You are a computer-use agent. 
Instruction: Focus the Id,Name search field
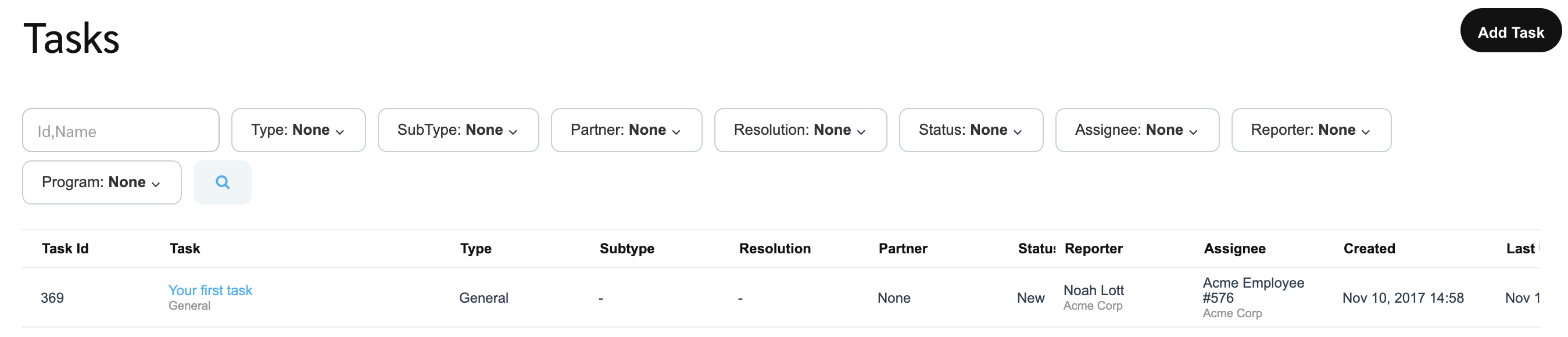click(x=120, y=131)
